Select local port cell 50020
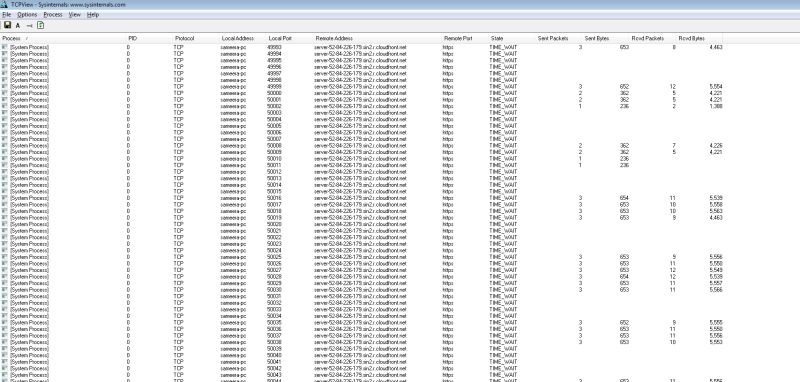The image size is (800, 382). [x=274, y=224]
